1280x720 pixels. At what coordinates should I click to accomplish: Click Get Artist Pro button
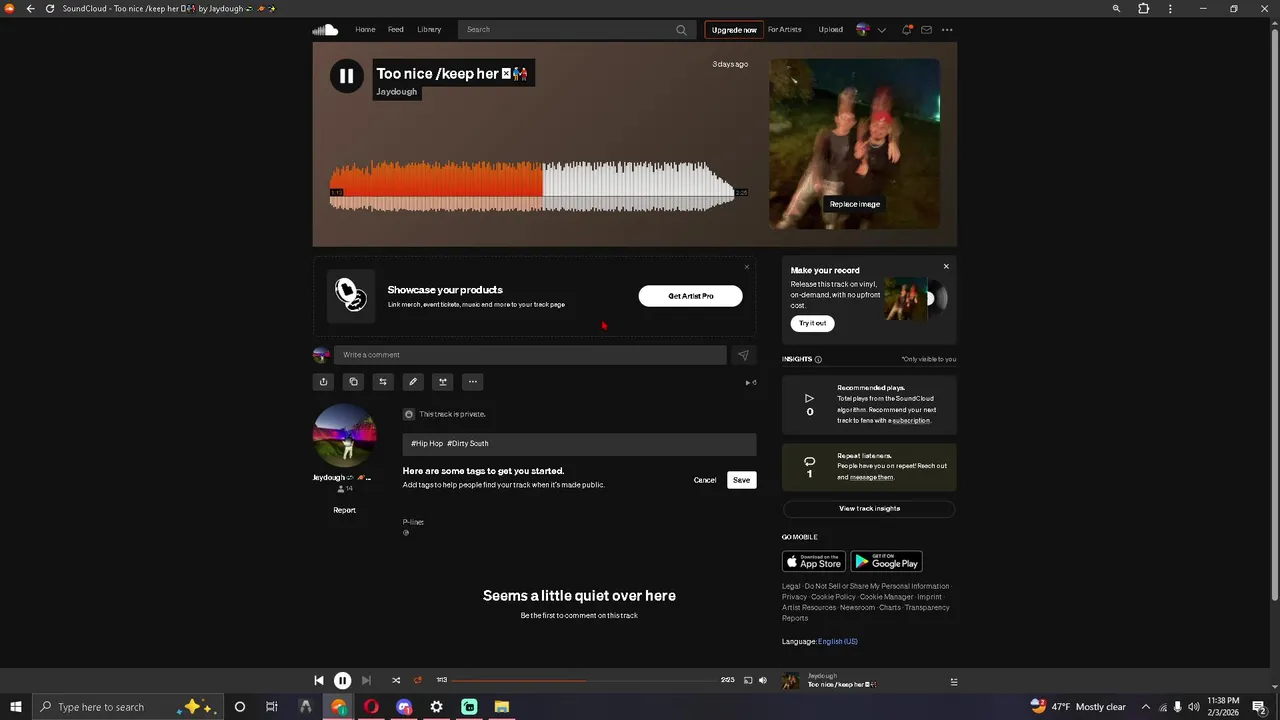click(x=691, y=296)
